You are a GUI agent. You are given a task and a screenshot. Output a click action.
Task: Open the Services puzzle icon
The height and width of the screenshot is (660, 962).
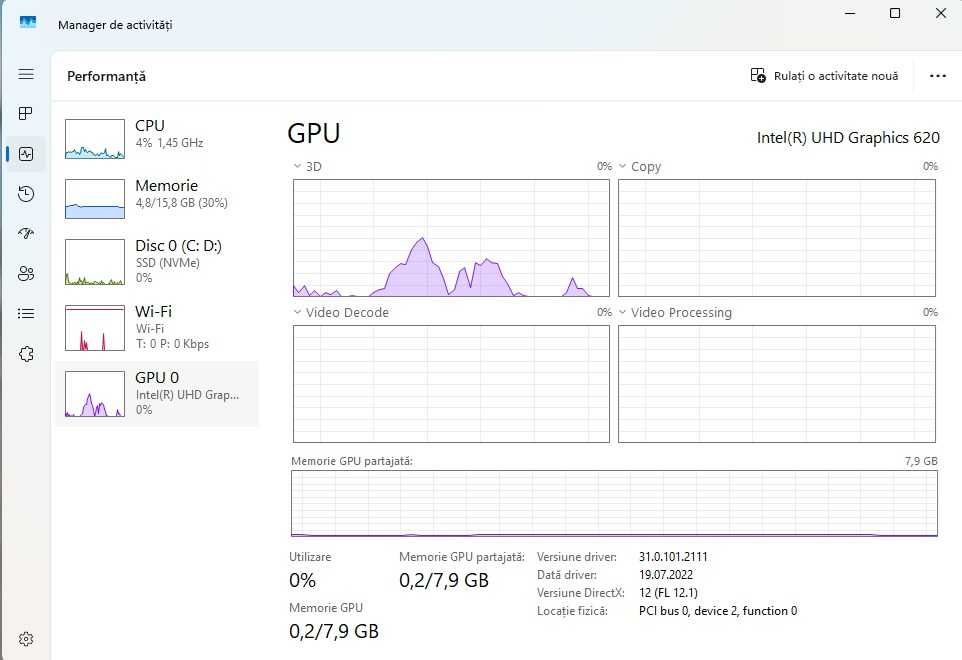[26, 354]
